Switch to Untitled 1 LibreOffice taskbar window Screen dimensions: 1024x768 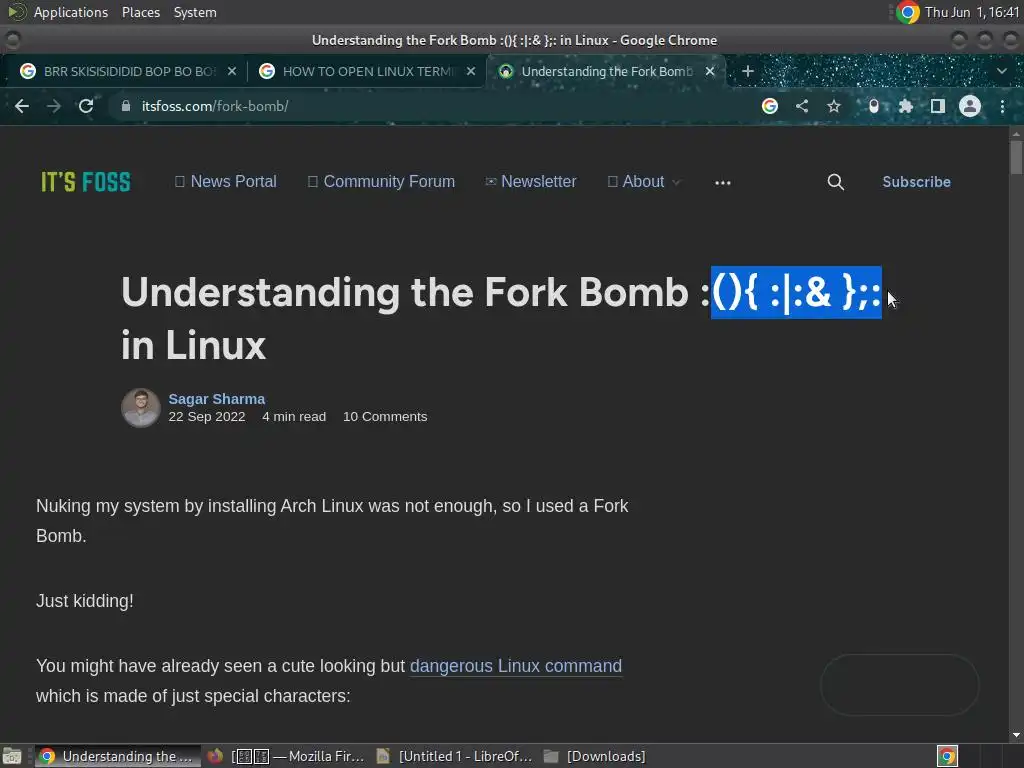[x=455, y=756]
